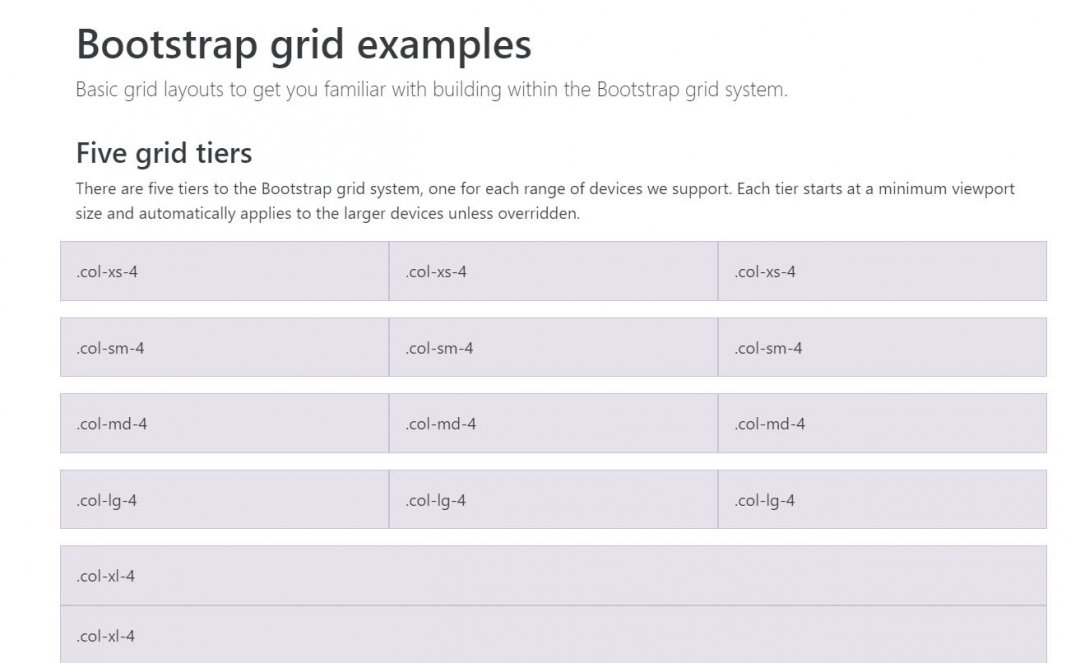The image size is (1080, 663).
Task: Click the upper full-width .col-xl-4 row
Action: coord(553,576)
